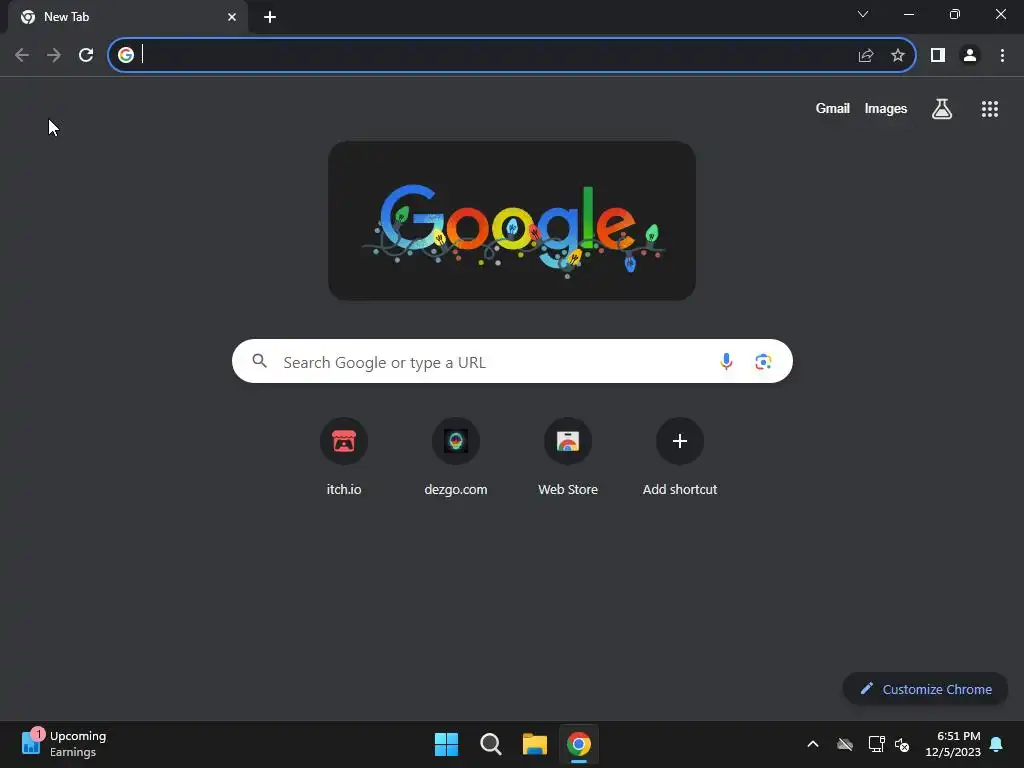Open the side panel icon

938,56
